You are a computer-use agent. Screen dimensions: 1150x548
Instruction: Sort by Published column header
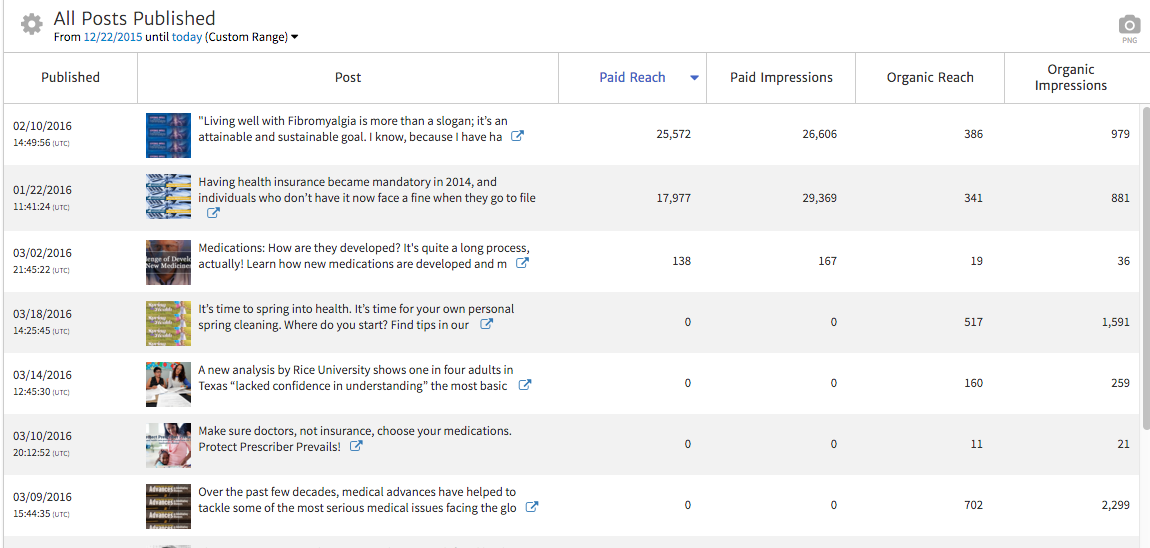tap(70, 77)
